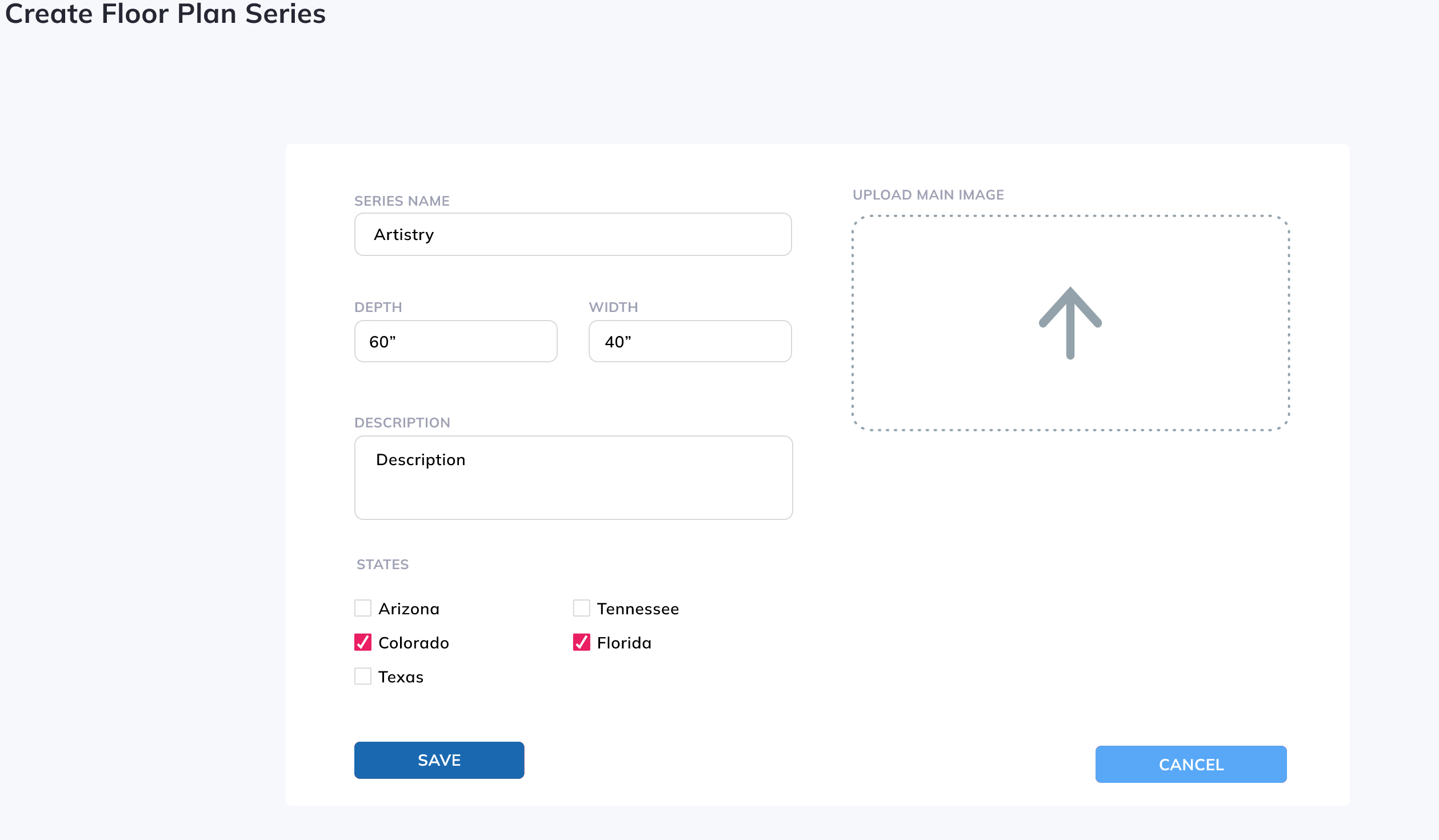1439x840 pixels.
Task: Click the Florida label text
Action: point(624,643)
